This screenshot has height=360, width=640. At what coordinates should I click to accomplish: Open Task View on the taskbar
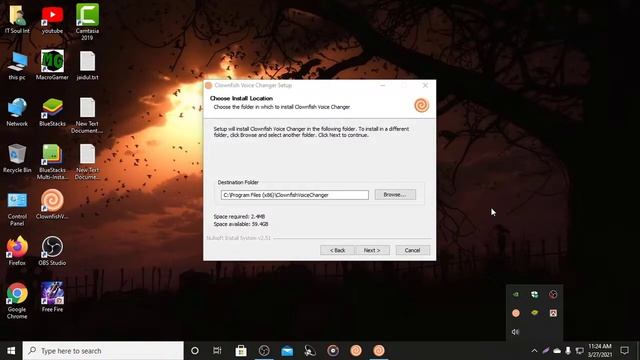pyautogui.click(x=217, y=351)
